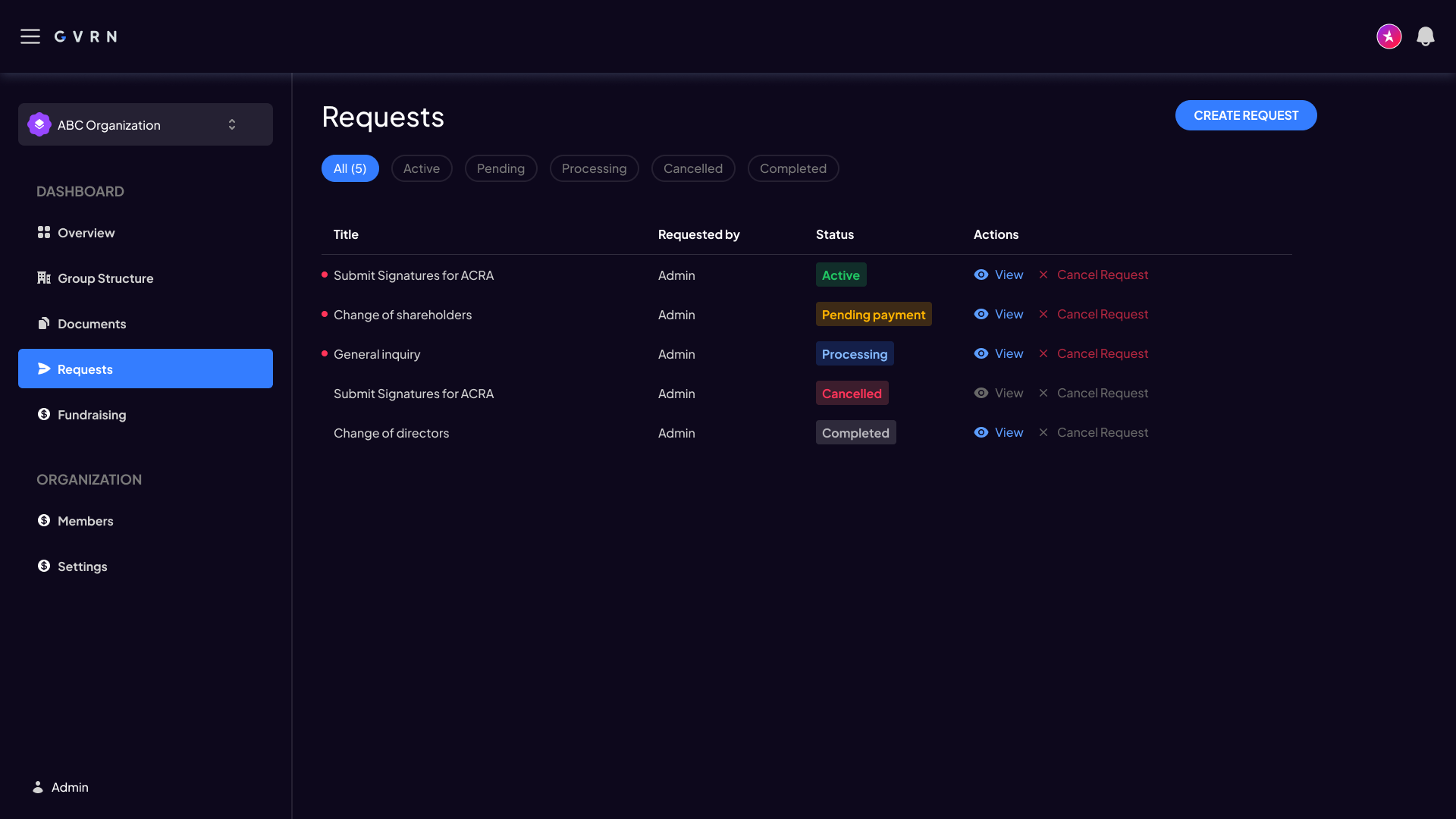Click the Completed status badge

pos(855,432)
